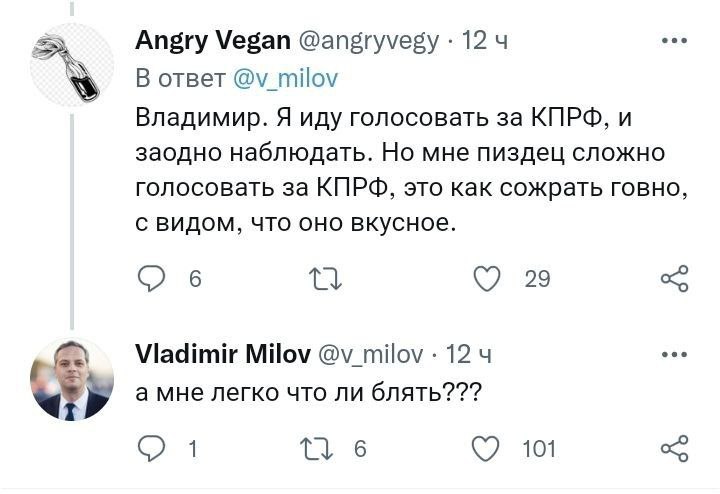Open Angry Vegan display name profile
The height and width of the screenshot is (494, 720).
point(213,41)
